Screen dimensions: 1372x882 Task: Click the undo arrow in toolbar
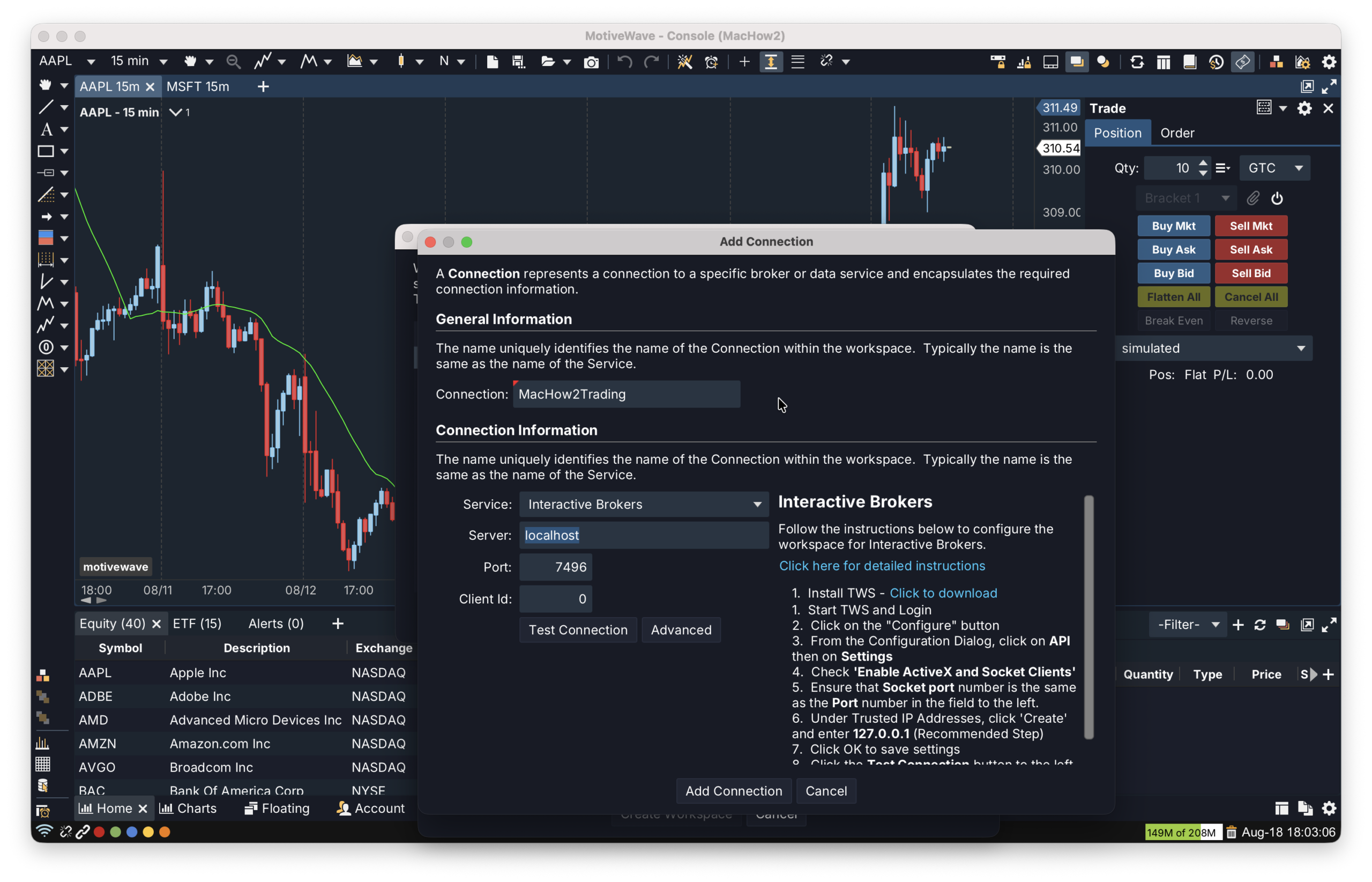click(624, 61)
